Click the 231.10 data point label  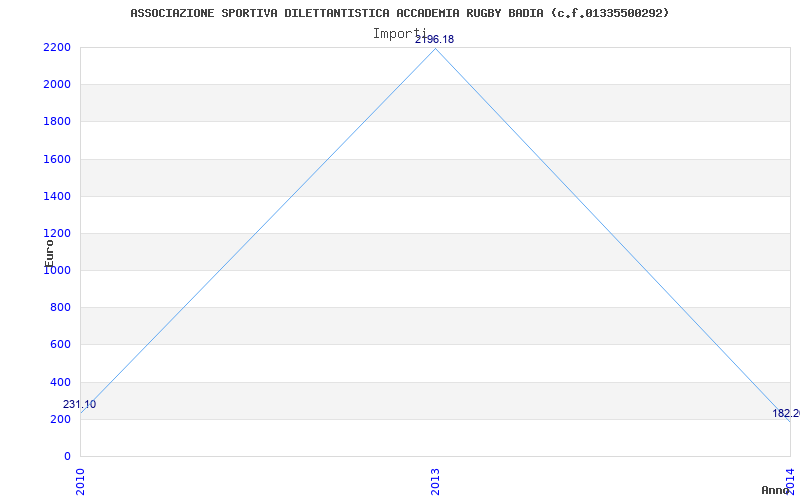click(x=80, y=405)
